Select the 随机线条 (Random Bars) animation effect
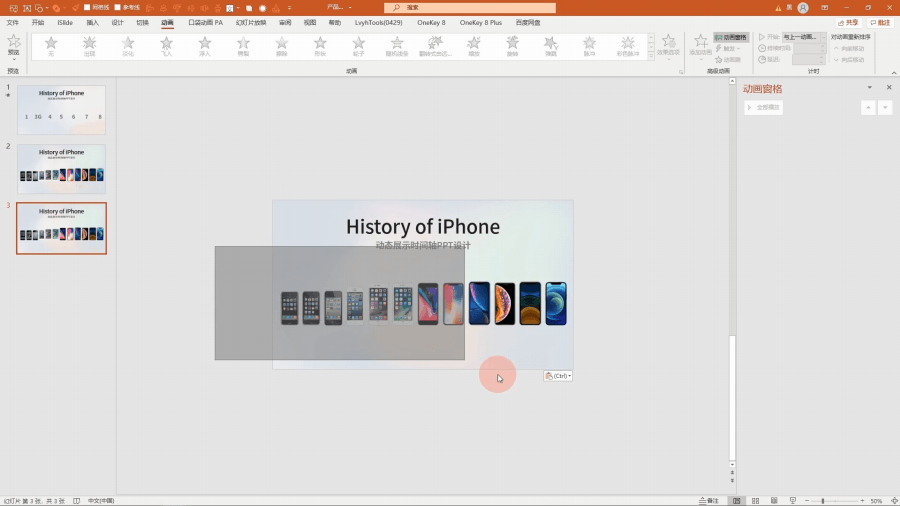This screenshot has height=506, width=900. coord(397,46)
